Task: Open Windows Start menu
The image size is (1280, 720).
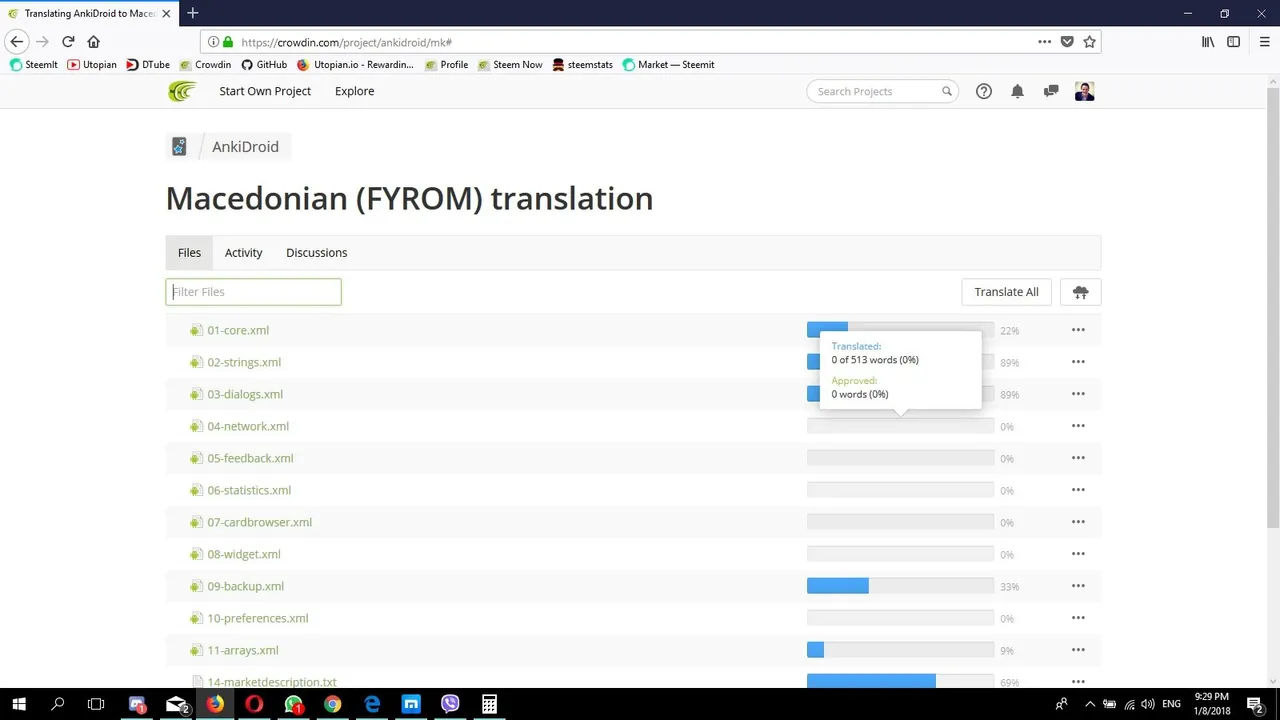Action: [x=19, y=704]
